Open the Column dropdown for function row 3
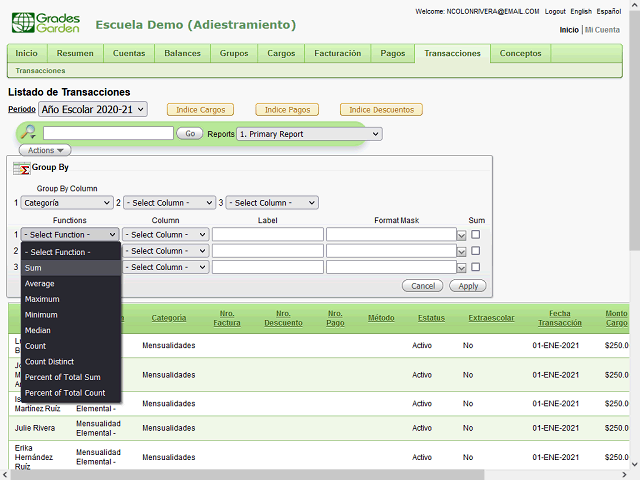This screenshot has height=480, width=640. [165, 267]
